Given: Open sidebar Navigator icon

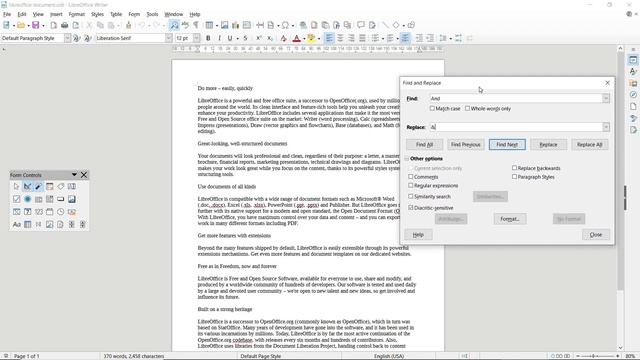Looking at the screenshot, I should [x=633, y=95].
